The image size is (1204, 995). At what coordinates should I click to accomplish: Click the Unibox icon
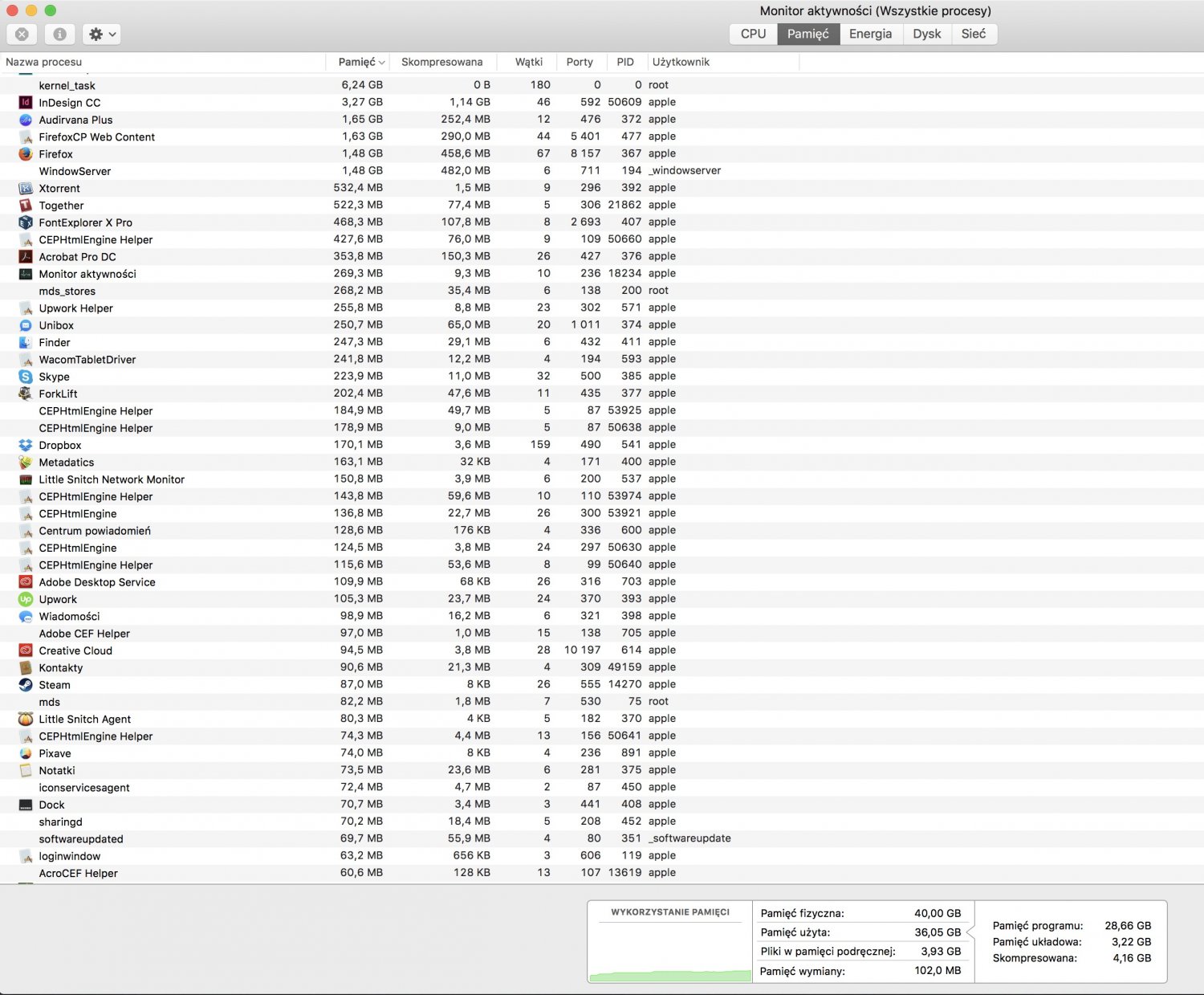pyautogui.click(x=26, y=325)
